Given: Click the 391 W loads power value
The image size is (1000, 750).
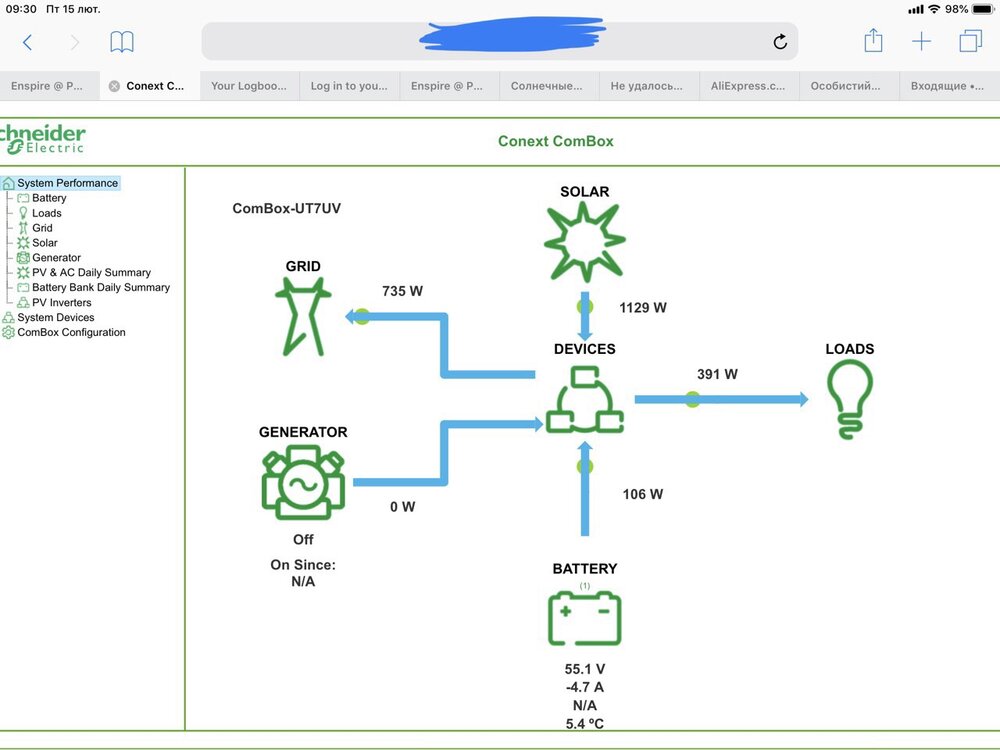Looking at the screenshot, I should coord(717,374).
